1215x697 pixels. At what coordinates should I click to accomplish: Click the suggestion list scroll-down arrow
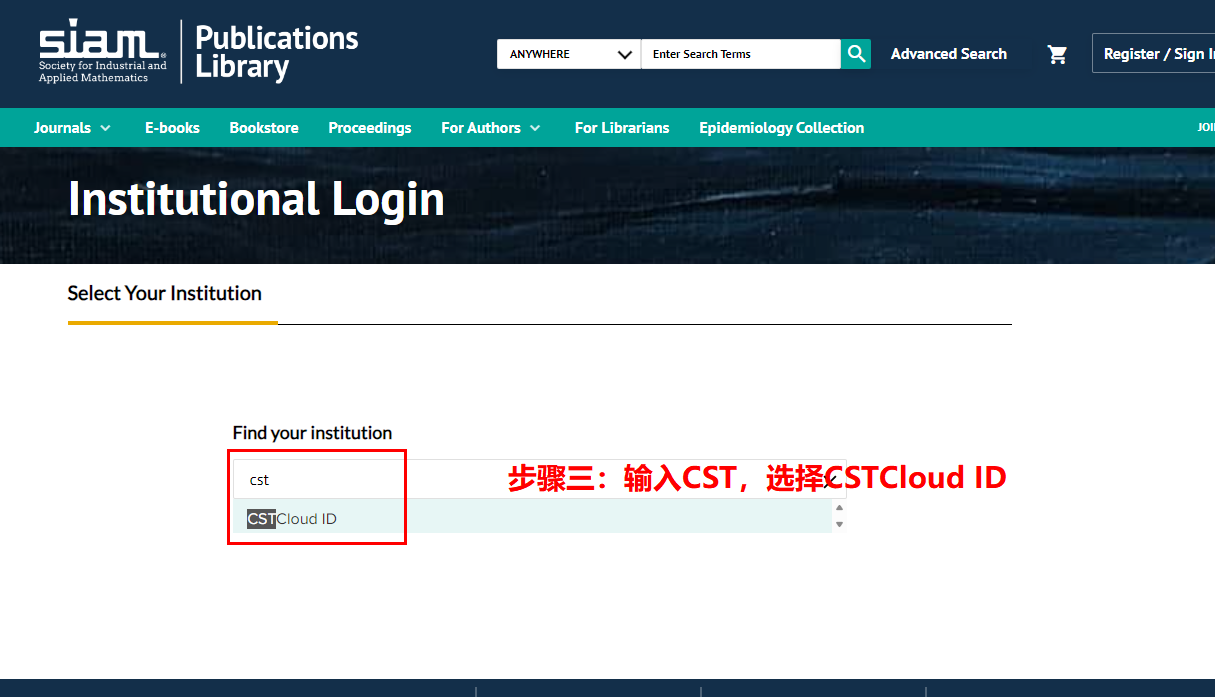pos(839,524)
